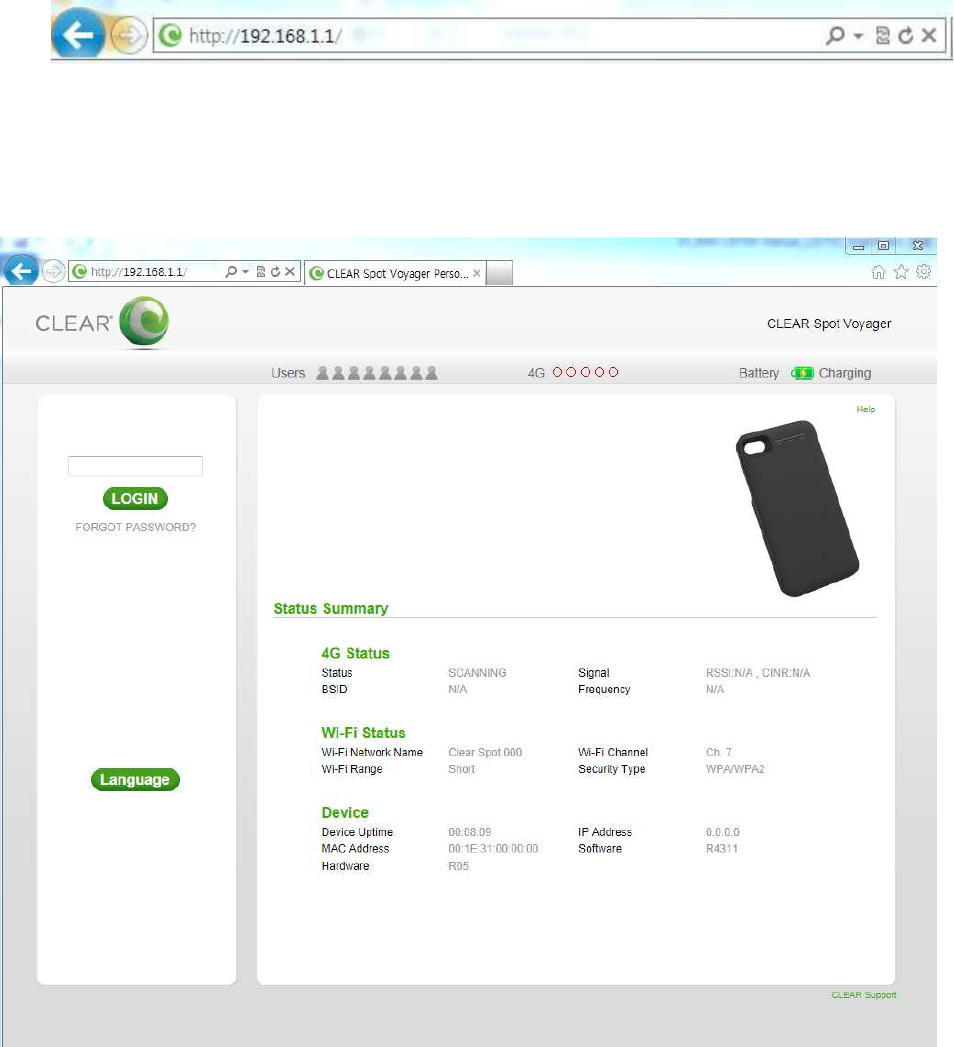Go back using the browser window back button
Image resolution: width=954 pixels, height=1047 pixels.
coord(21,271)
